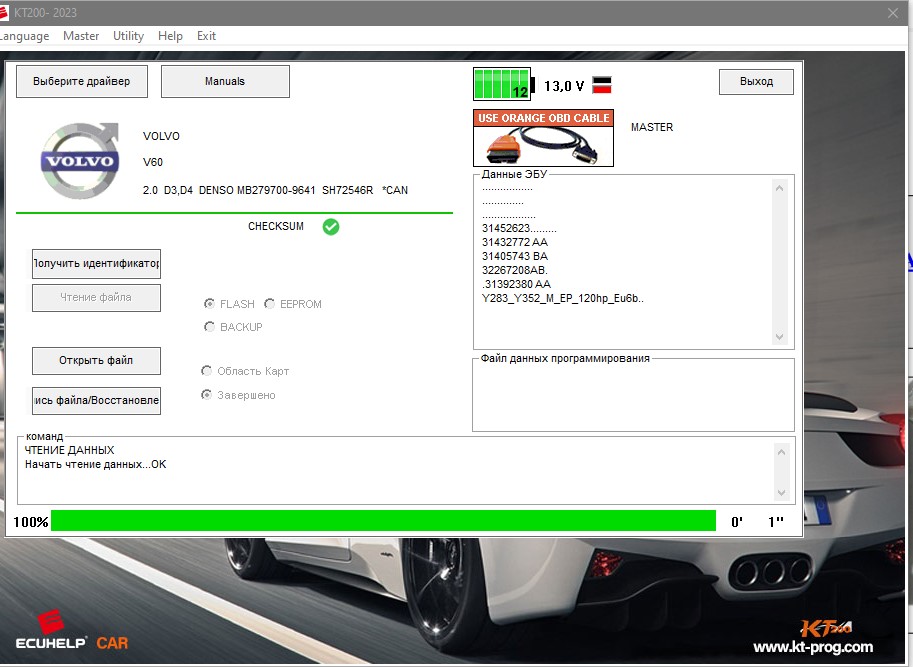Click the KT200 app icon in title bar
The width and height of the screenshot is (913, 667).
tap(5, 12)
